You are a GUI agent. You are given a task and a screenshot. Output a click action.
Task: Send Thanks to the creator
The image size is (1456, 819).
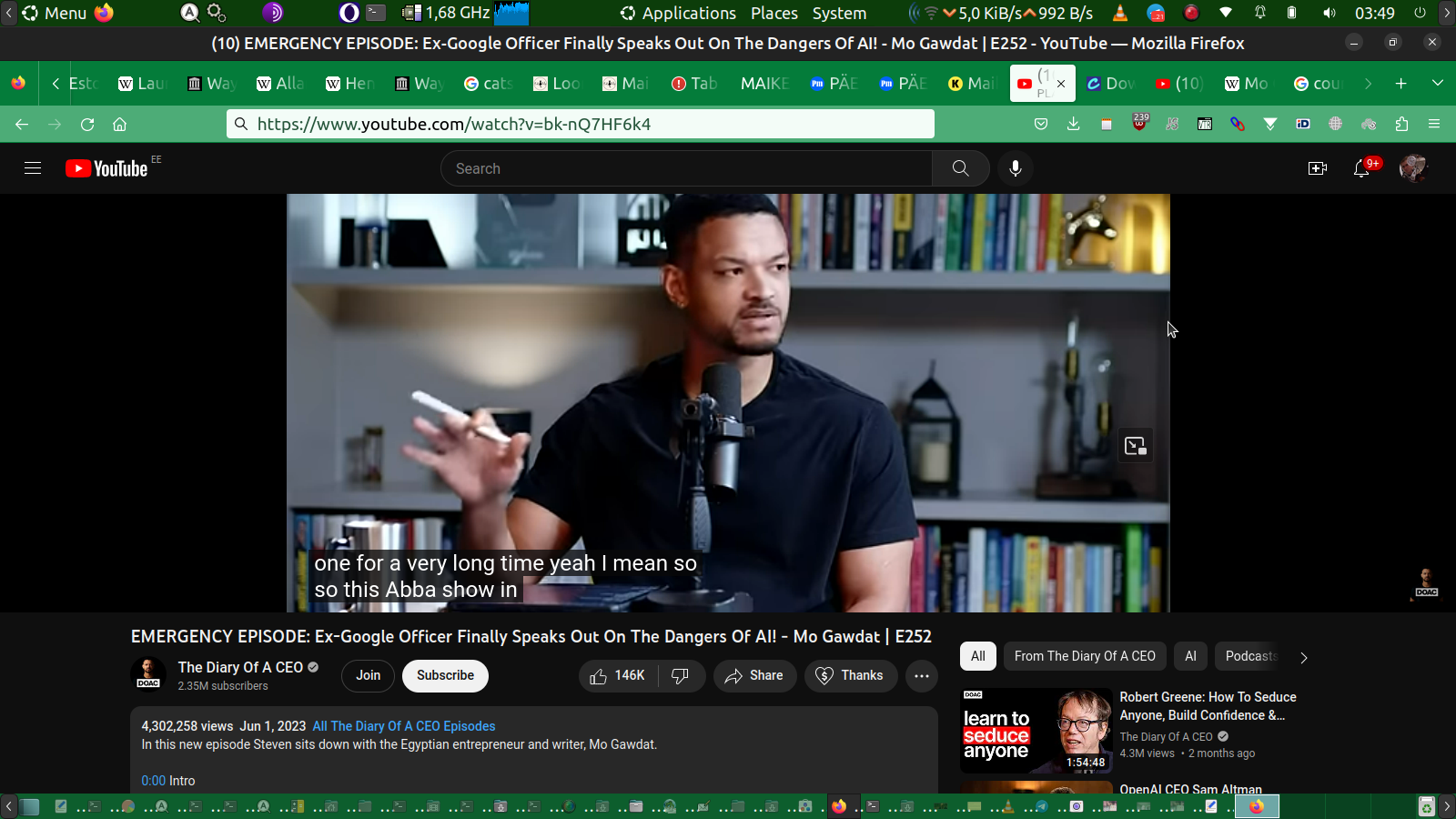(851, 675)
